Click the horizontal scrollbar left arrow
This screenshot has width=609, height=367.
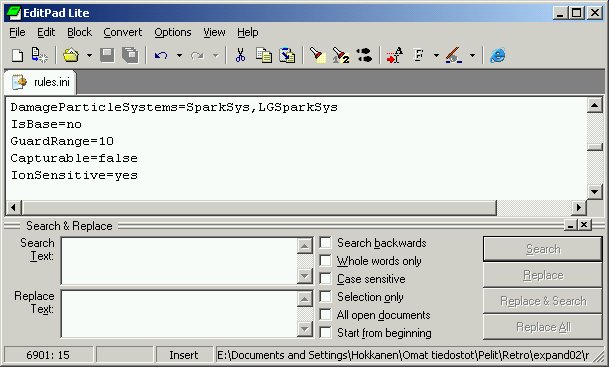(13, 207)
